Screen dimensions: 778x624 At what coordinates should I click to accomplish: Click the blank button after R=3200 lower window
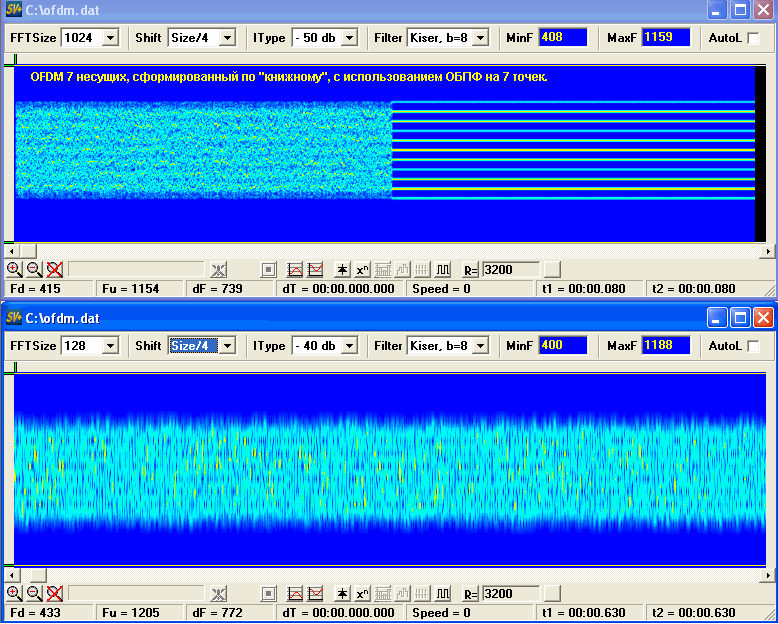coord(552,593)
